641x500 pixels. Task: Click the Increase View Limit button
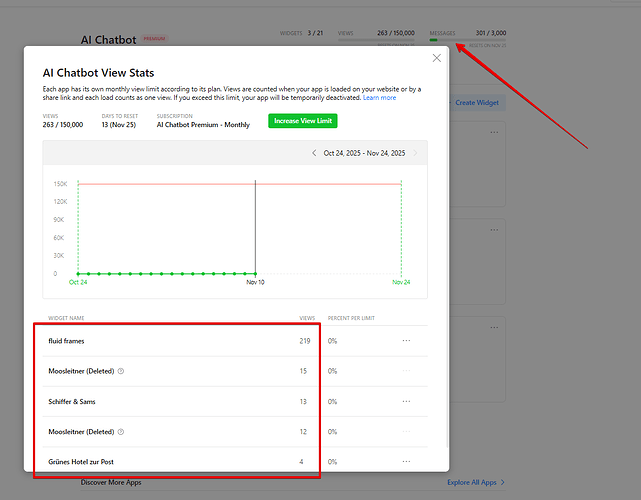pos(303,121)
